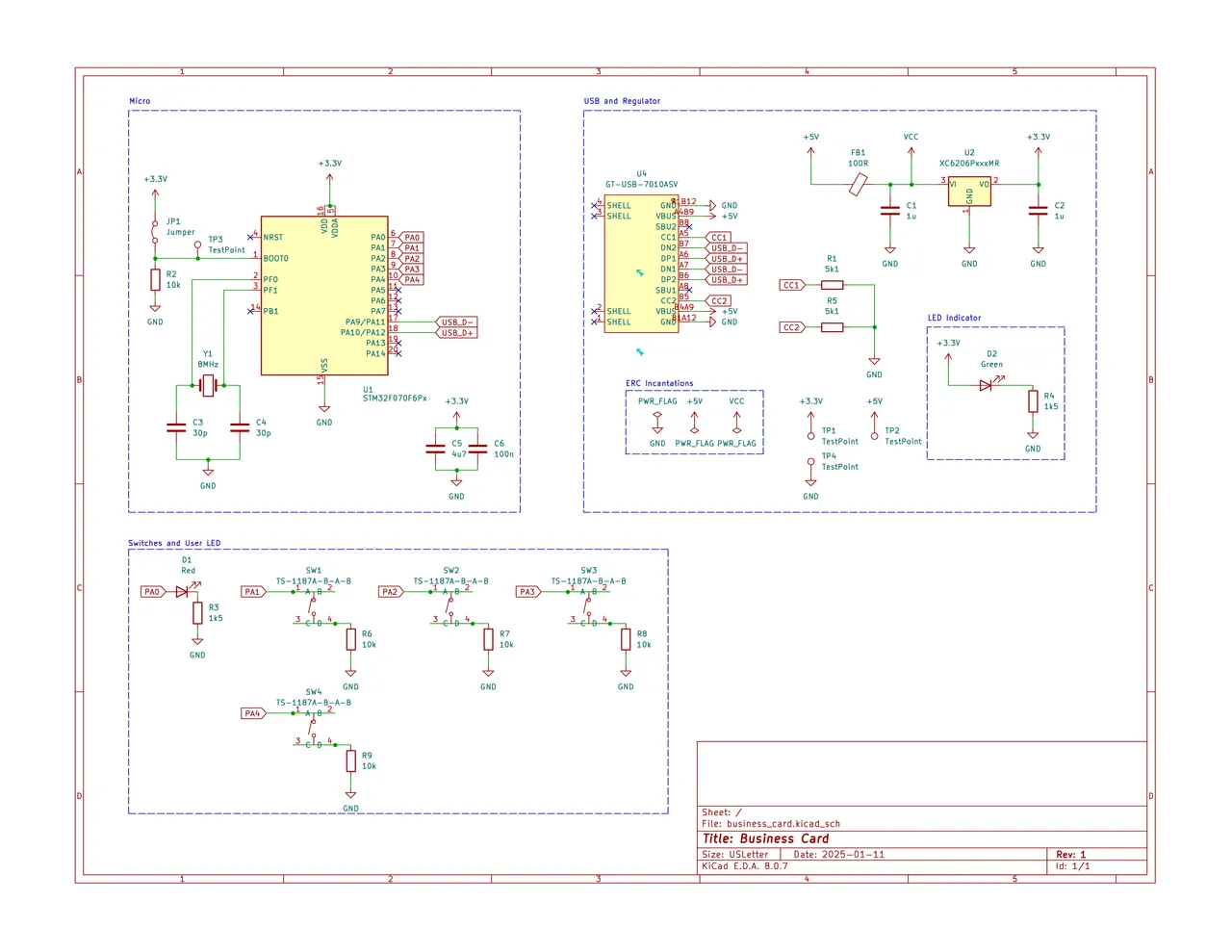Click "KiCad E.D.A. 8.0.7" text
The image size is (1232, 952).
coord(745,866)
